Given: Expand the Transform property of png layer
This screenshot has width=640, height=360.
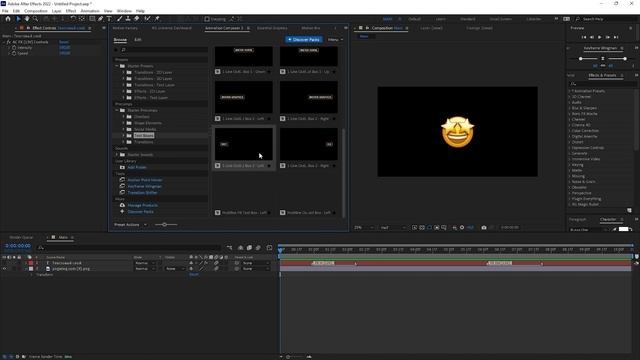Looking at the screenshot, I should click(x=31, y=275).
